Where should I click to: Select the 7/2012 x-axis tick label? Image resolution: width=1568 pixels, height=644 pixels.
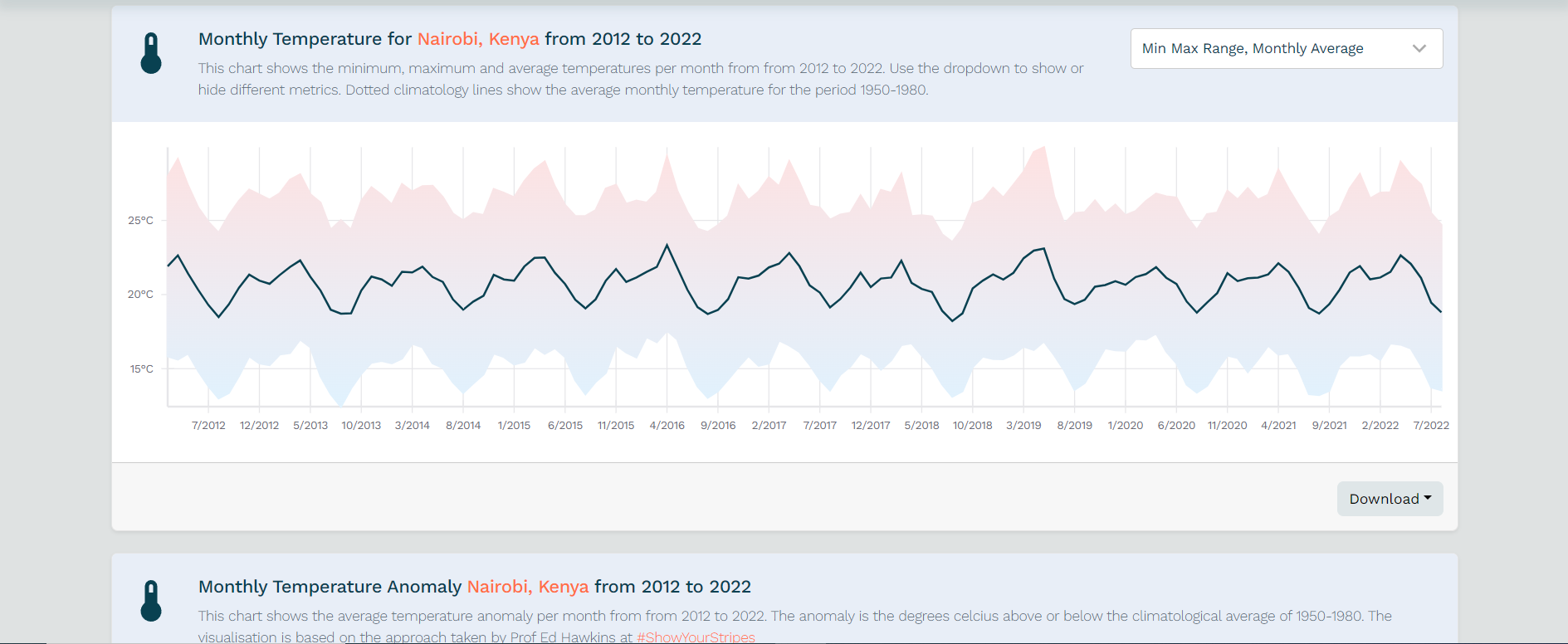(208, 425)
